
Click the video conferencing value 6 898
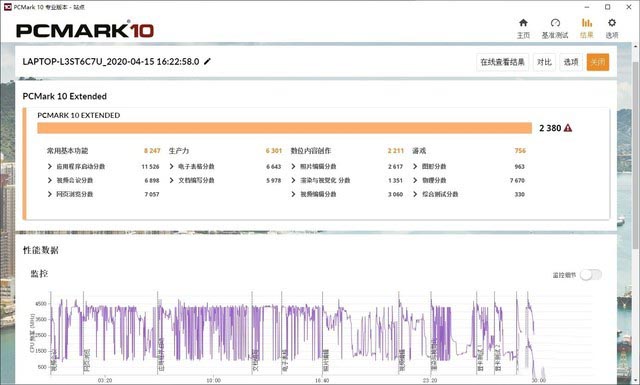[x=152, y=180]
